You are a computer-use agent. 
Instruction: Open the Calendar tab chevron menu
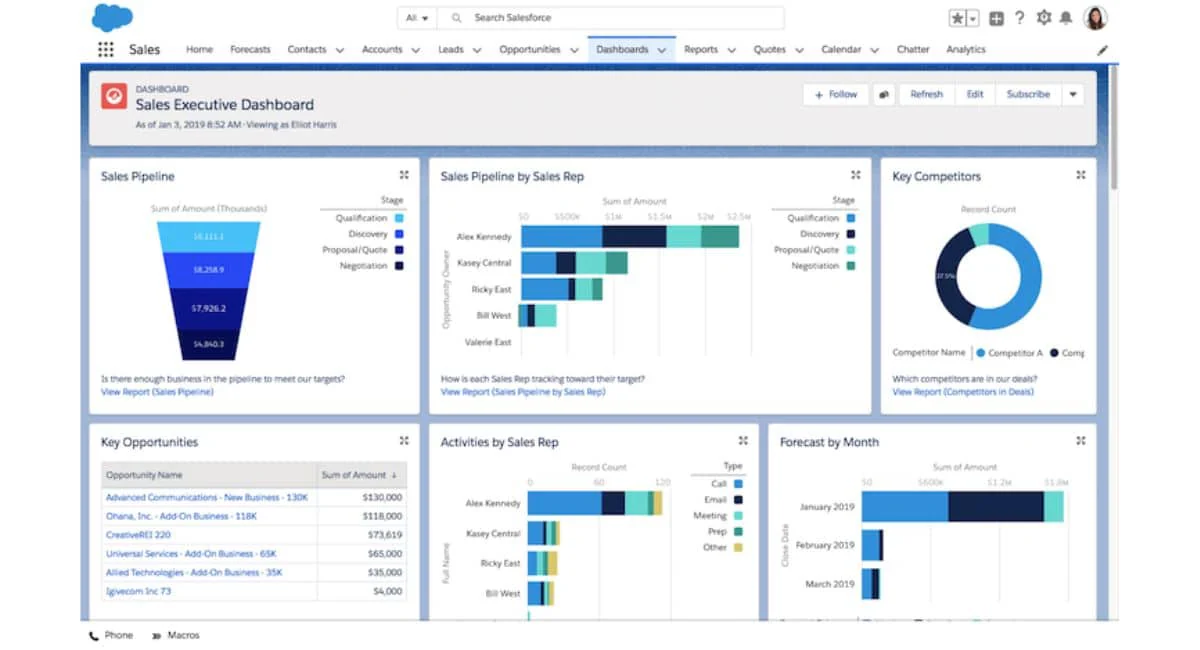[x=874, y=50]
